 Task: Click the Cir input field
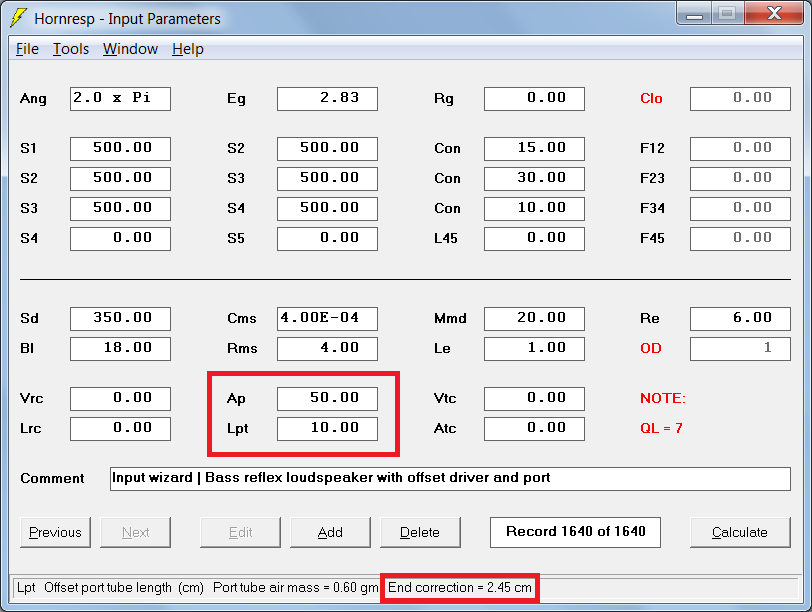(x=741, y=99)
